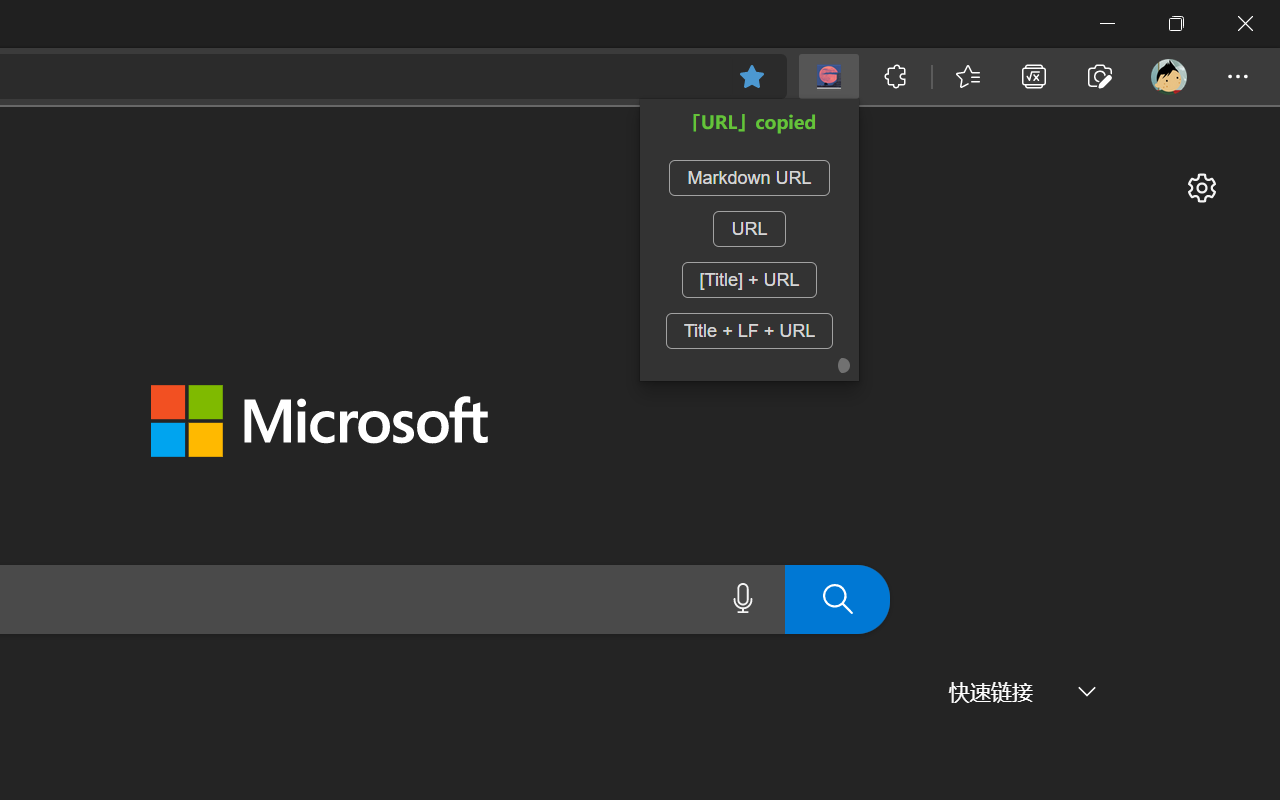Click the URL copy extension icon
This screenshot has width=1280, height=800.
828,76
